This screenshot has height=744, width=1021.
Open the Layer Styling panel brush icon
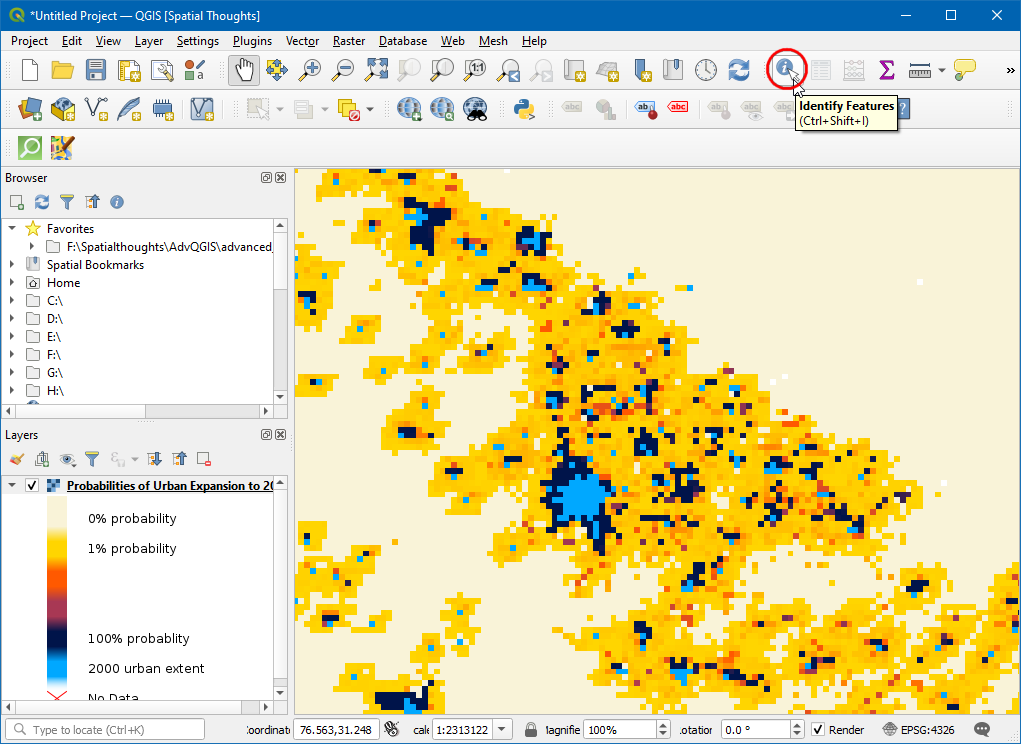point(17,459)
